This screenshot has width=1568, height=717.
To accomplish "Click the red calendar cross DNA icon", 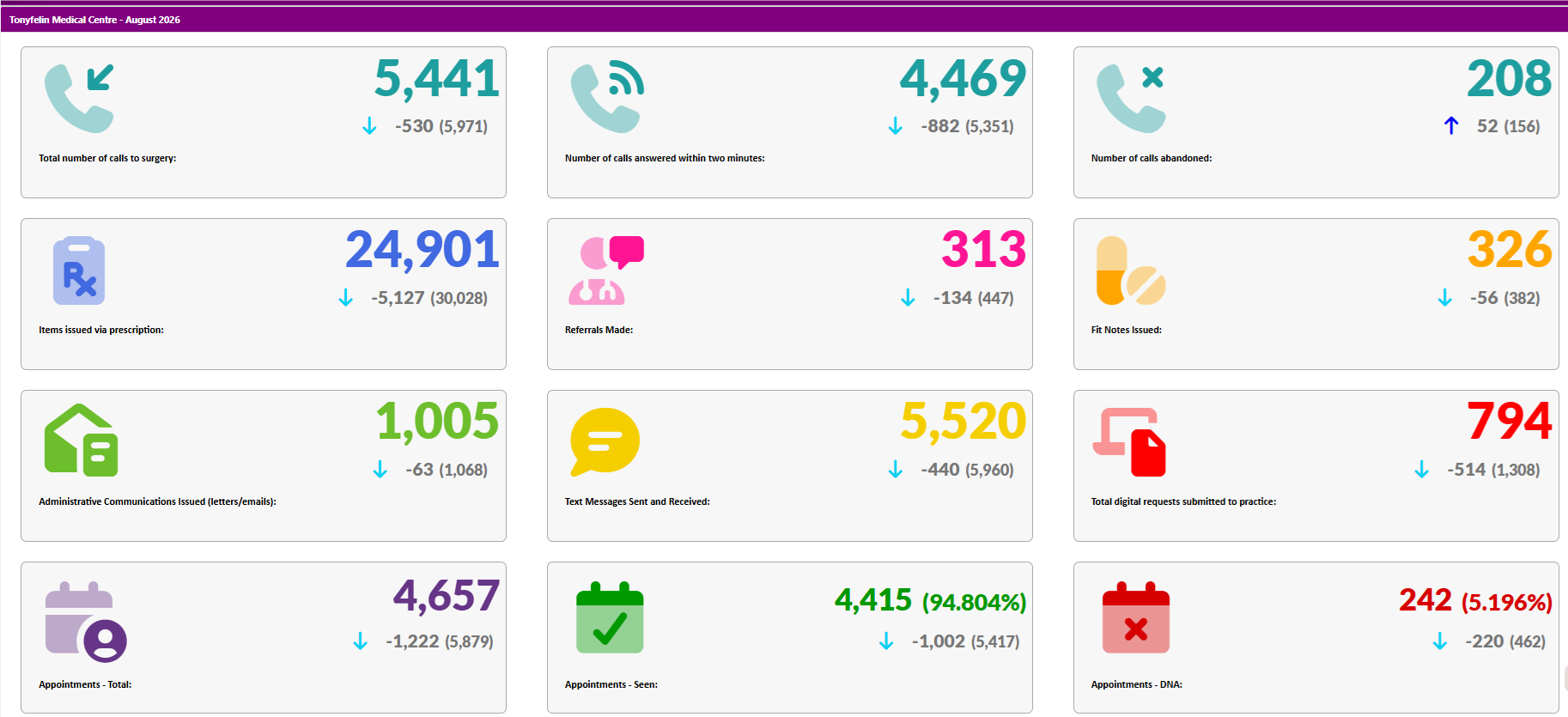I will [x=1136, y=617].
